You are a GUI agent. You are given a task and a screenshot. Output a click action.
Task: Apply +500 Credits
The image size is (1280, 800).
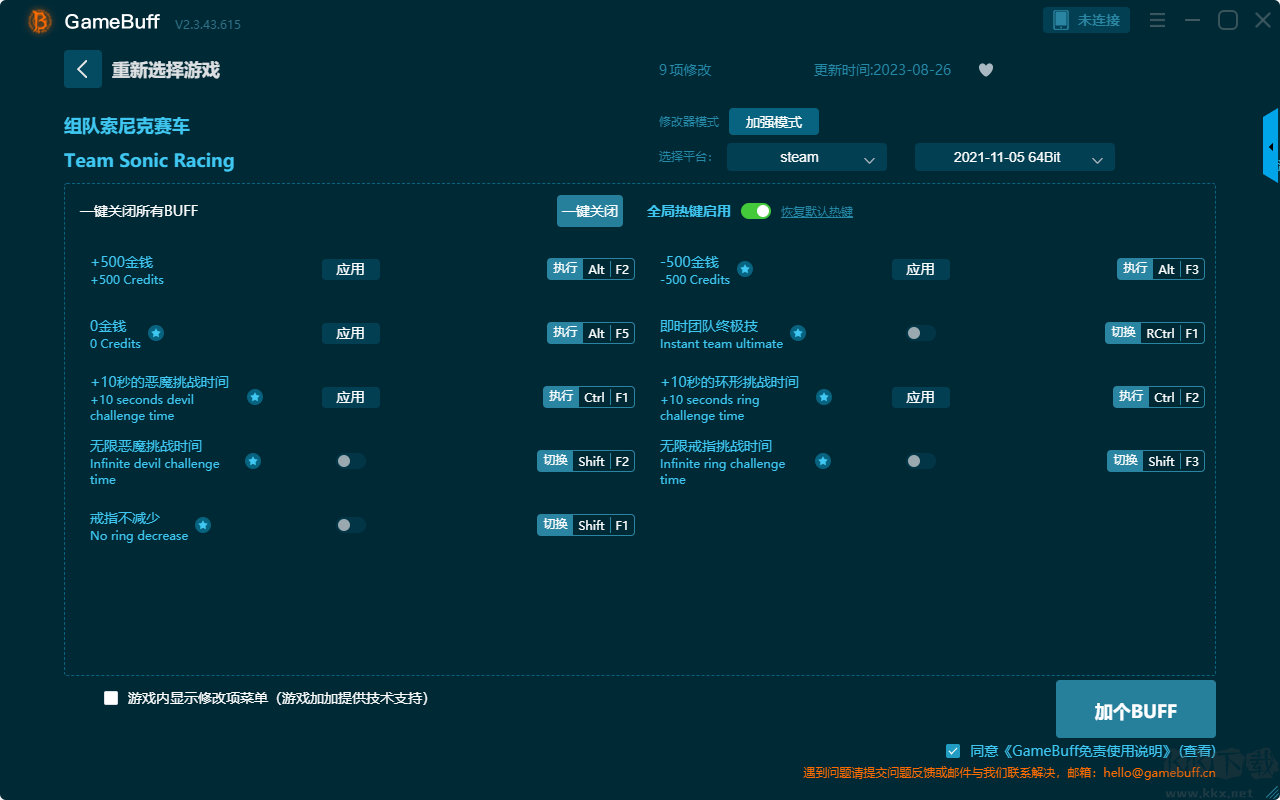[351, 269]
